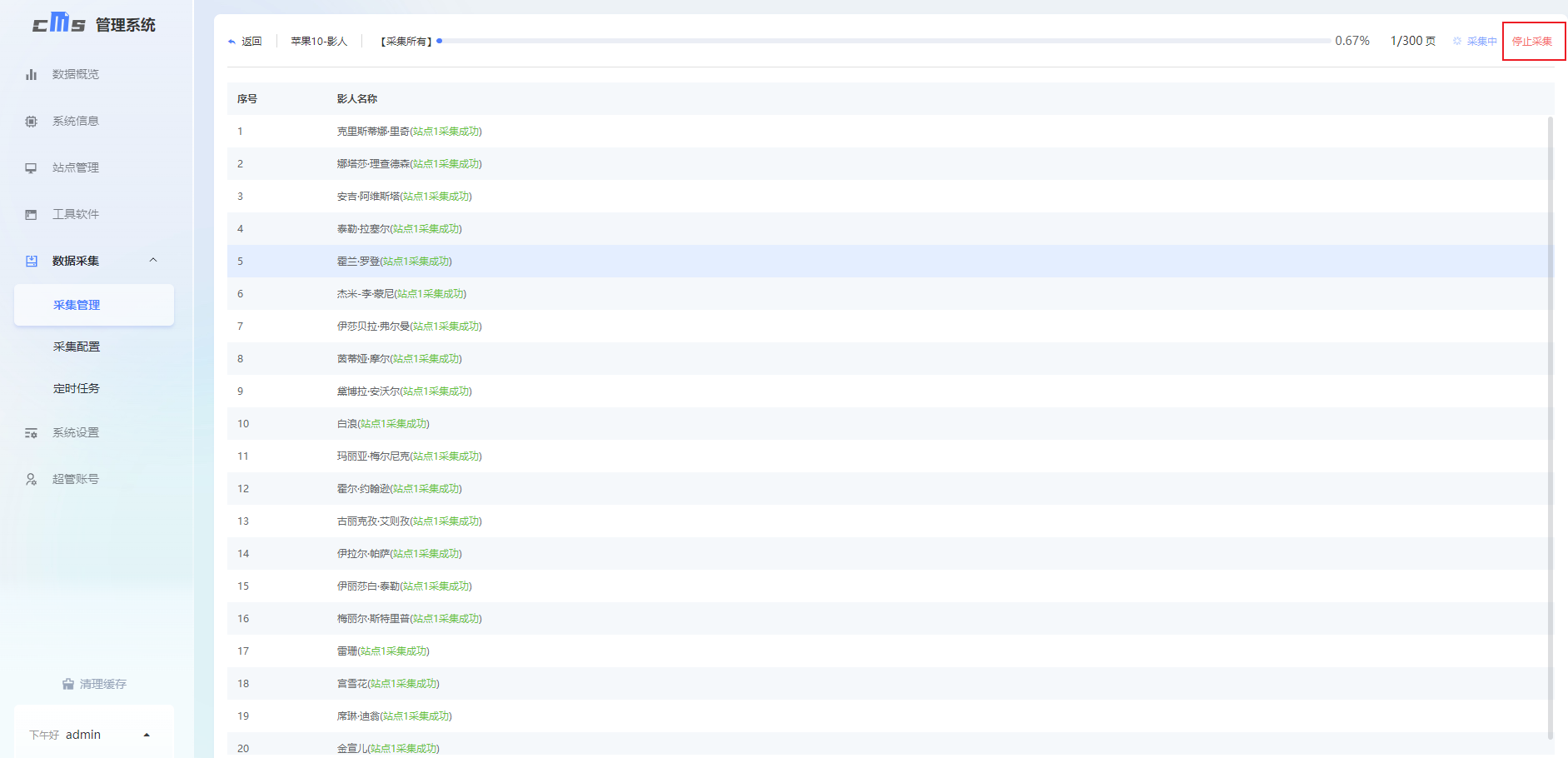Collapse the 数据采集 menu chevron
Image resolution: width=1568 pixels, height=758 pixels.
pyautogui.click(x=153, y=260)
